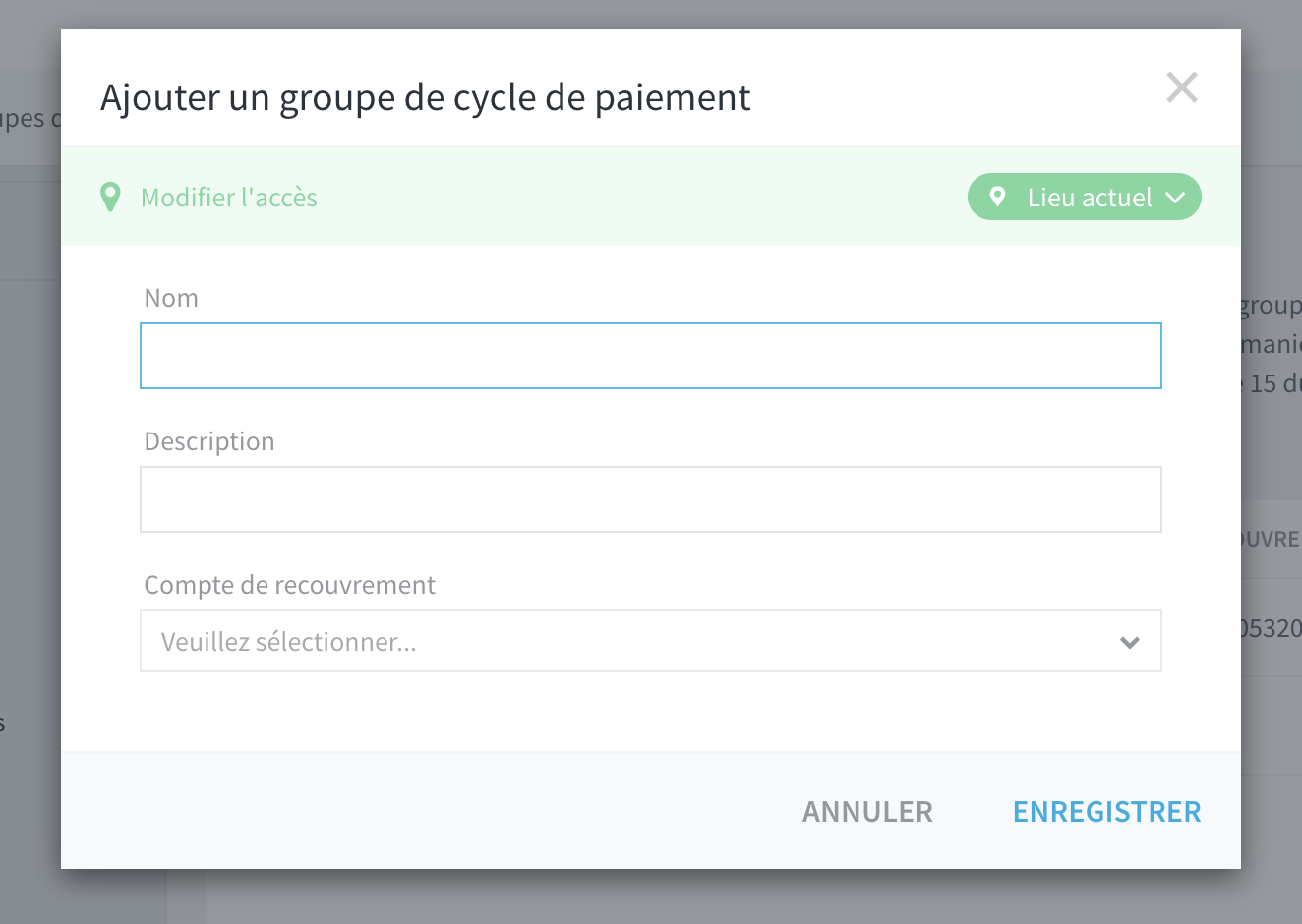Click the dimmed background value 05320

(x=1272, y=628)
